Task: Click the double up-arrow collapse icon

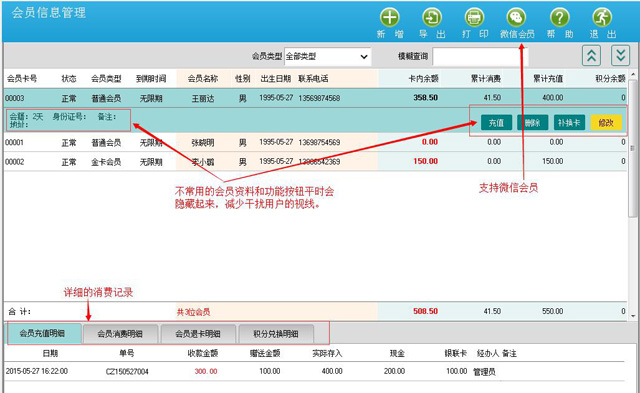Action: pyautogui.click(x=591, y=56)
